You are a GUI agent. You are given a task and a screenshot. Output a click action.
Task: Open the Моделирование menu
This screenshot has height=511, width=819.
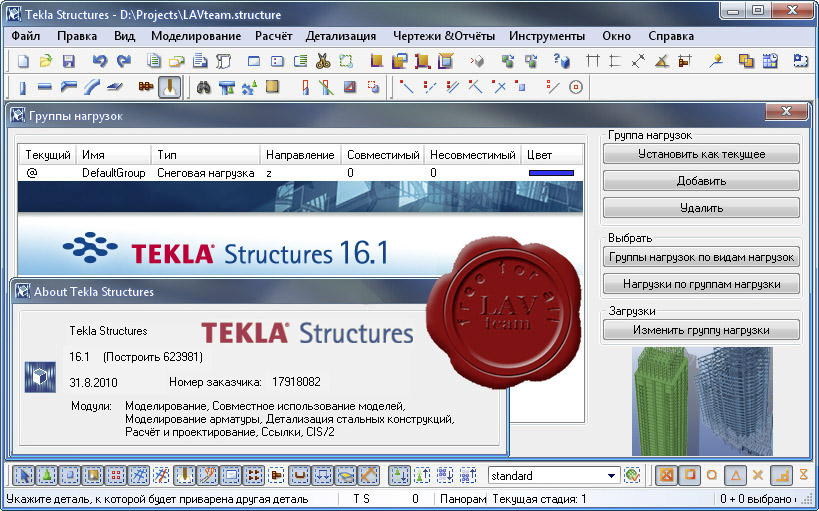click(x=196, y=36)
